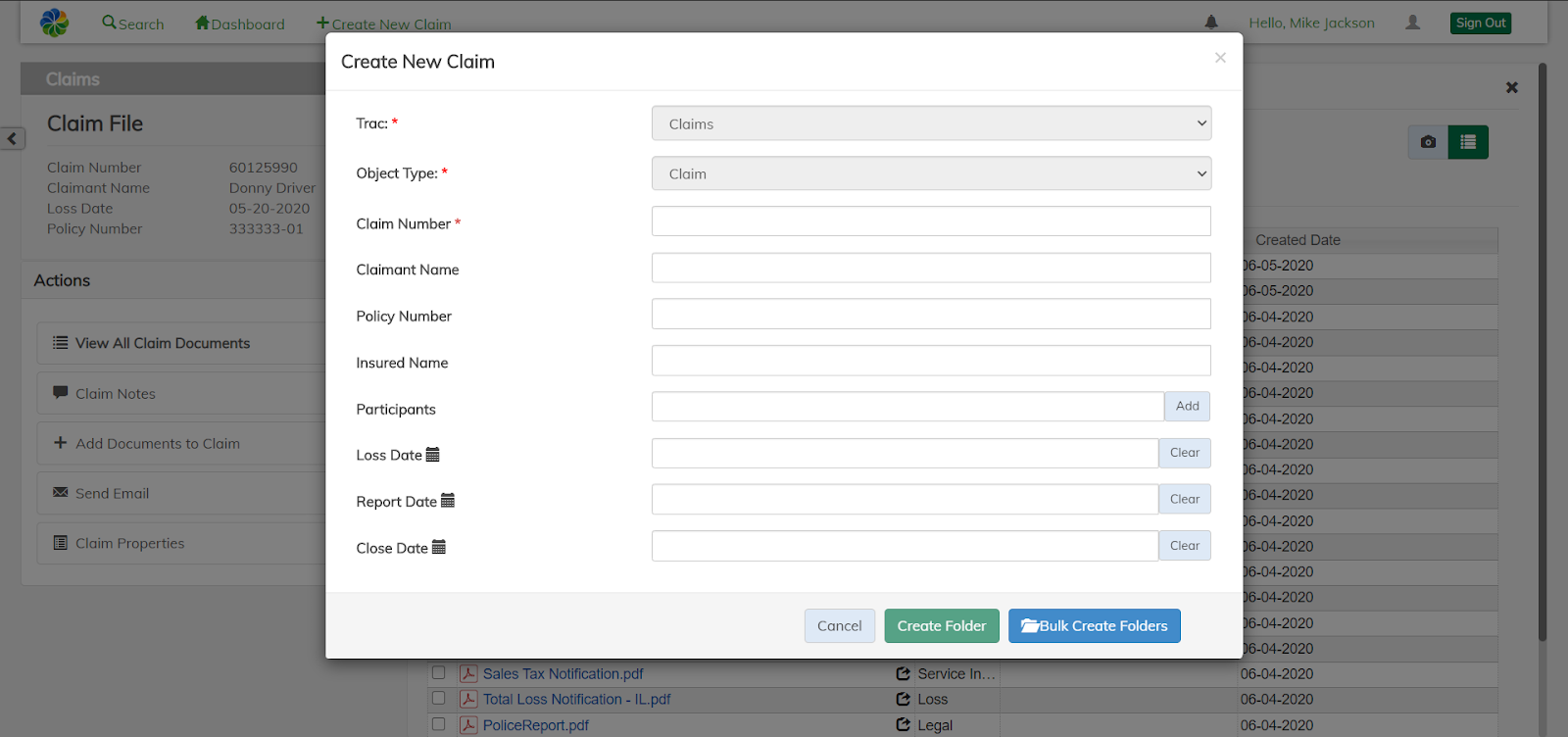Switch to the green list view icon
The width and height of the screenshot is (1568, 737).
pyautogui.click(x=1468, y=142)
